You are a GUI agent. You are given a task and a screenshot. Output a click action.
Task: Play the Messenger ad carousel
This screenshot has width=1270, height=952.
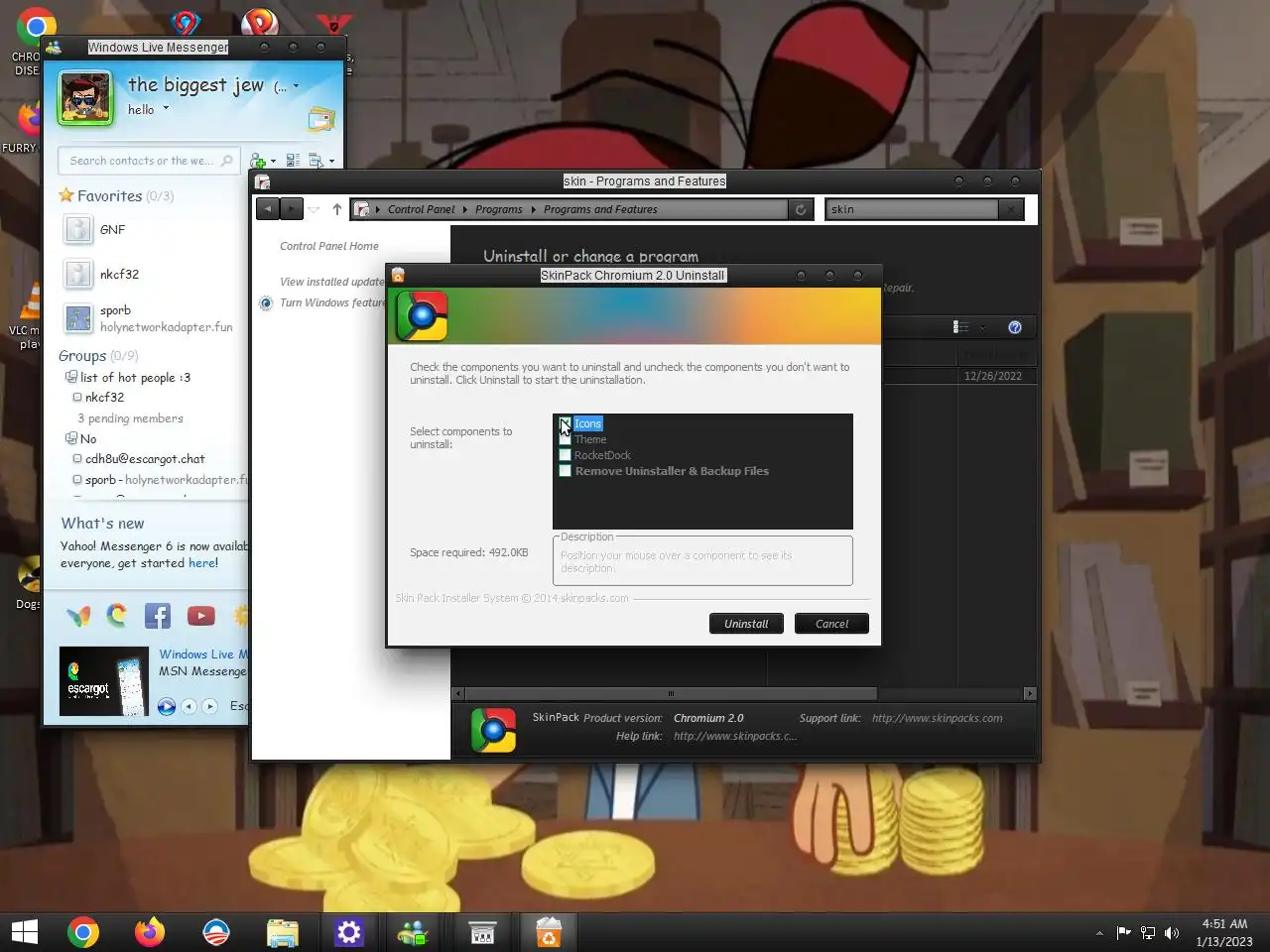click(x=167, y=706)
